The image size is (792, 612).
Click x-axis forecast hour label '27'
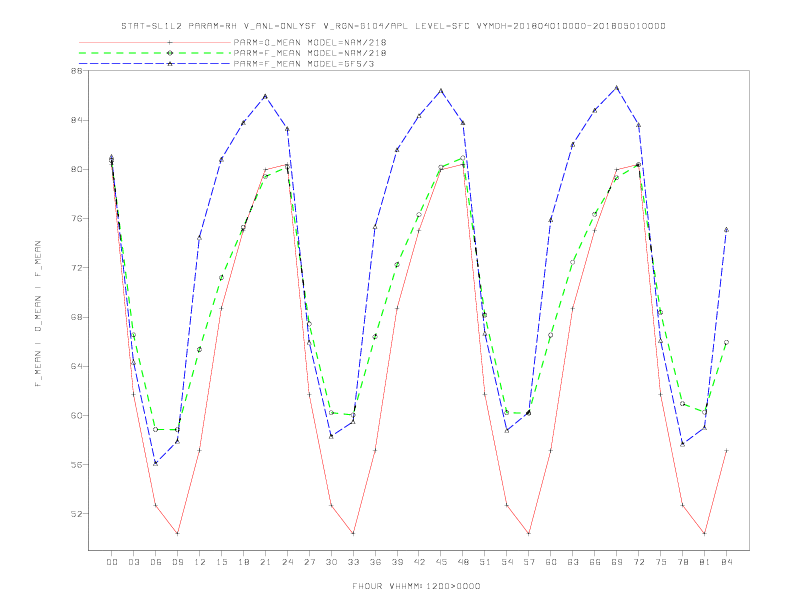pyautogui.click(x=310, y=562)
